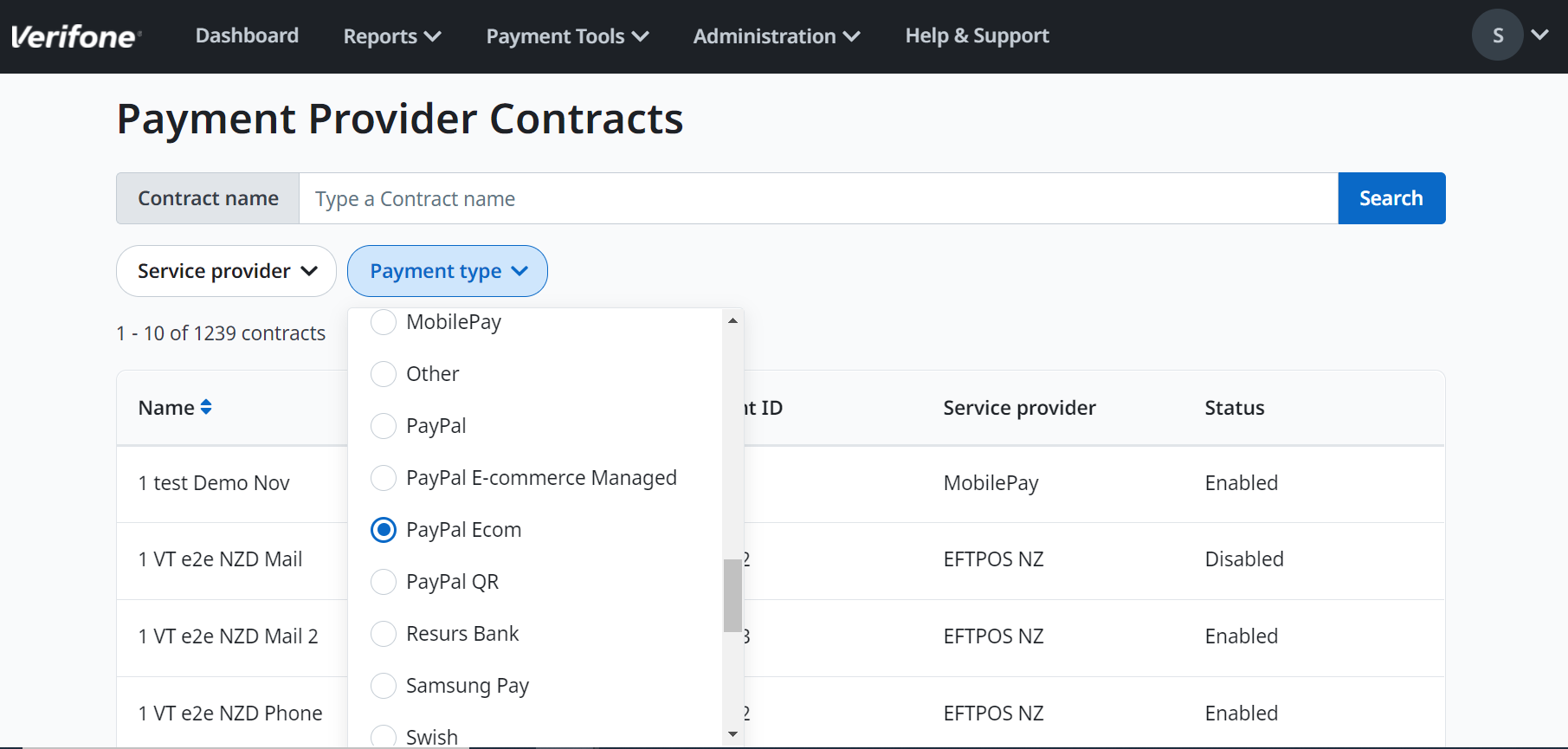Image resolution: width=1568 pixels, height=749 pixels.
Task: Expand the Reports menu
Action: [391, 36]
